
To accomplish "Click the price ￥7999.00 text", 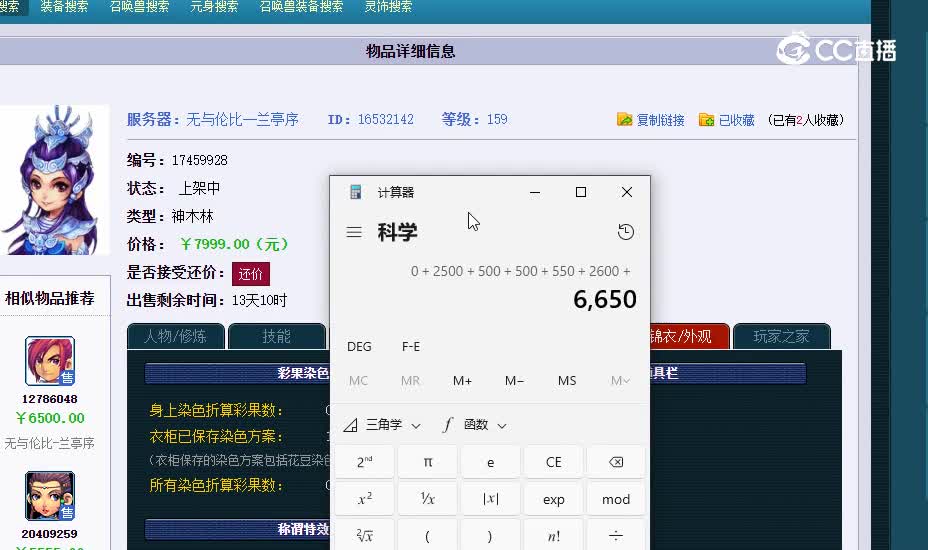I will [x=234, y=244].
